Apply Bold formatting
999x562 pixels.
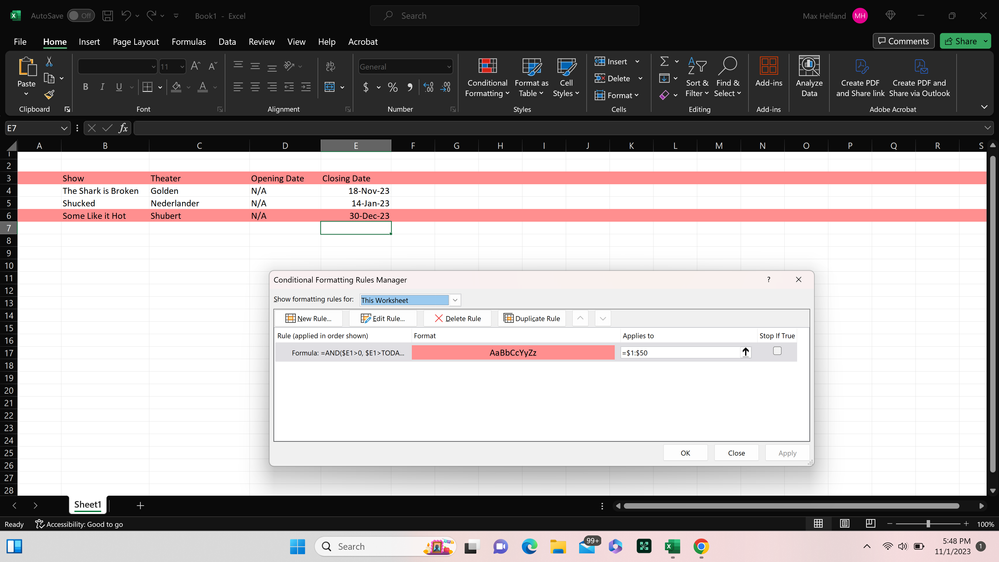tap(85, 87)
